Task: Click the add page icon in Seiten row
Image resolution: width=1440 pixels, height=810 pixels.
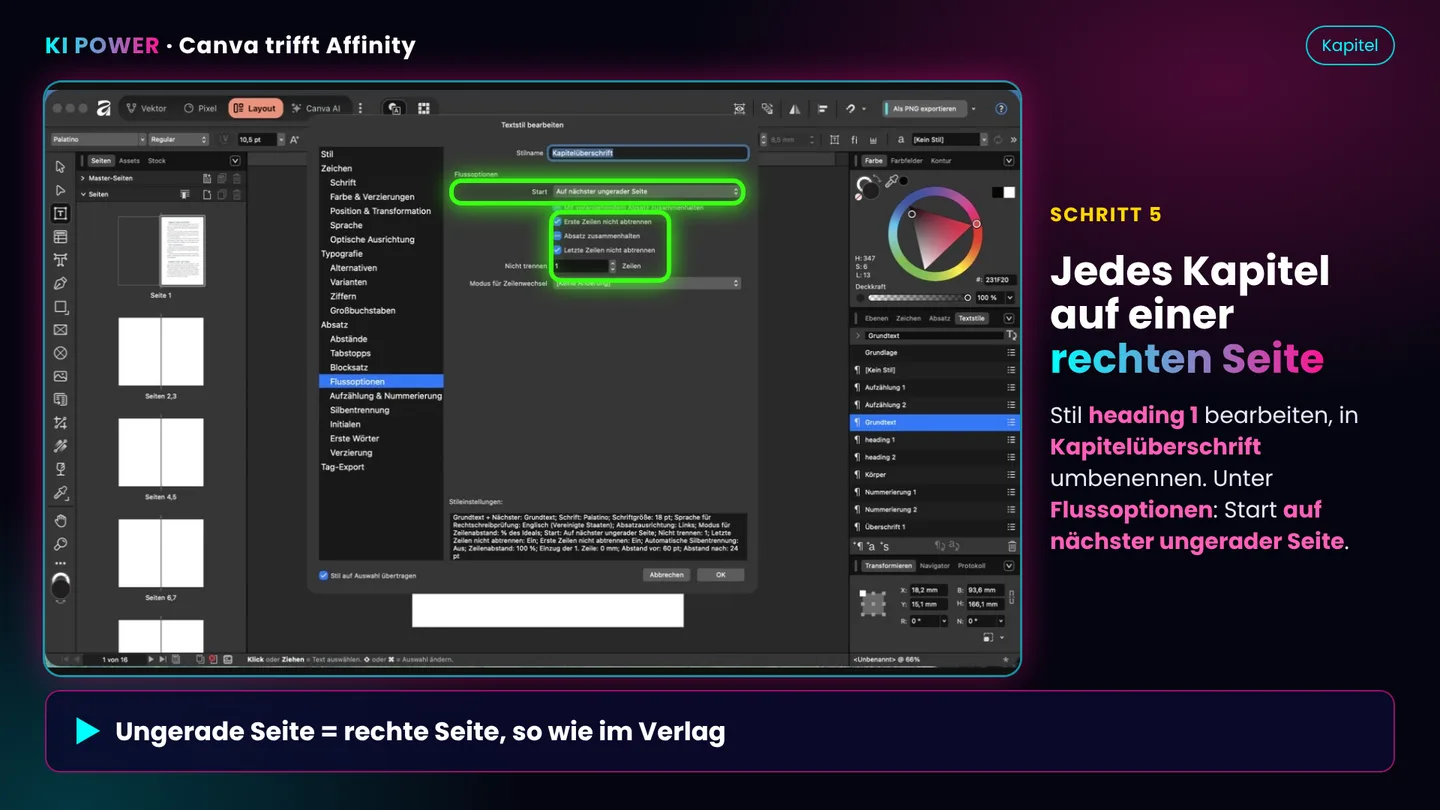Action: point(207,194)
